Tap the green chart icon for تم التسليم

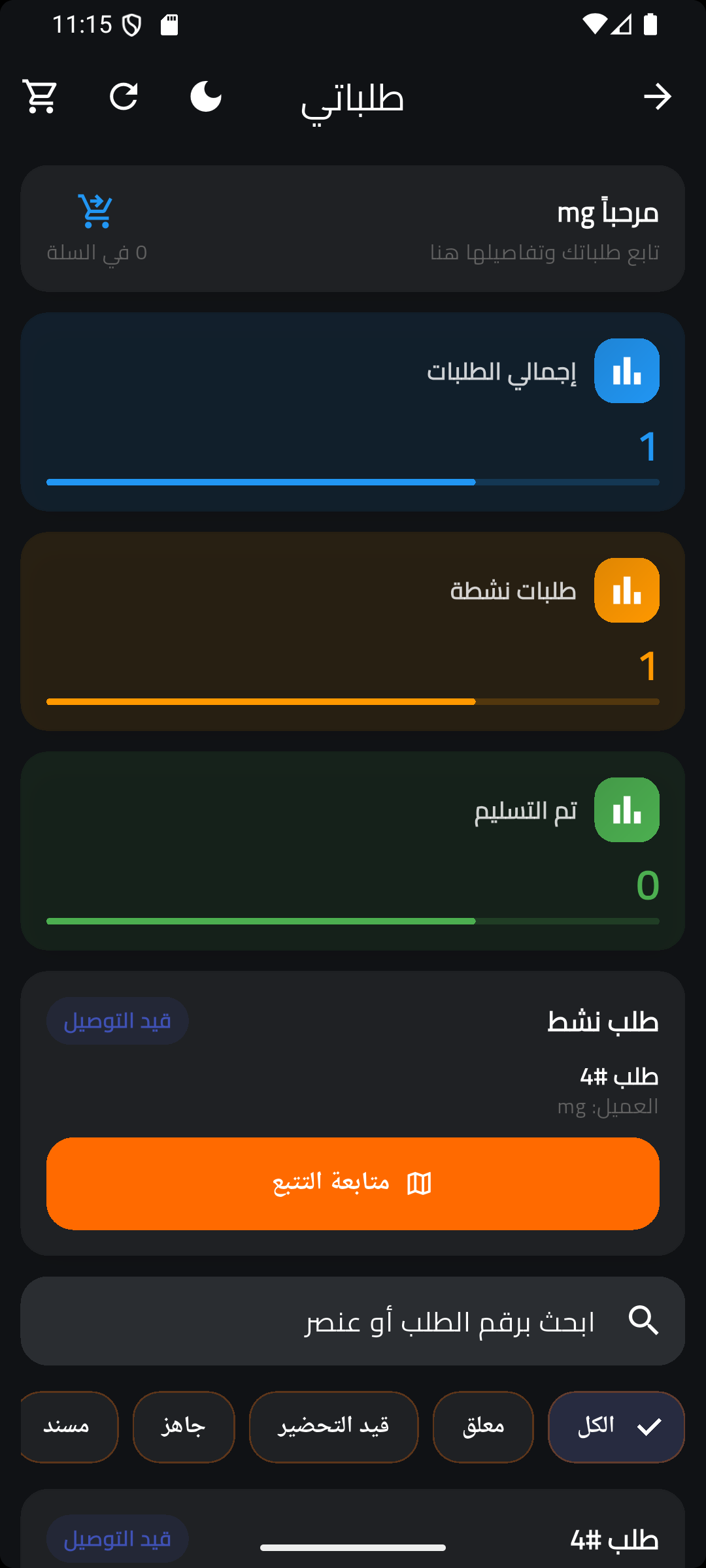(x=626, y=809)
